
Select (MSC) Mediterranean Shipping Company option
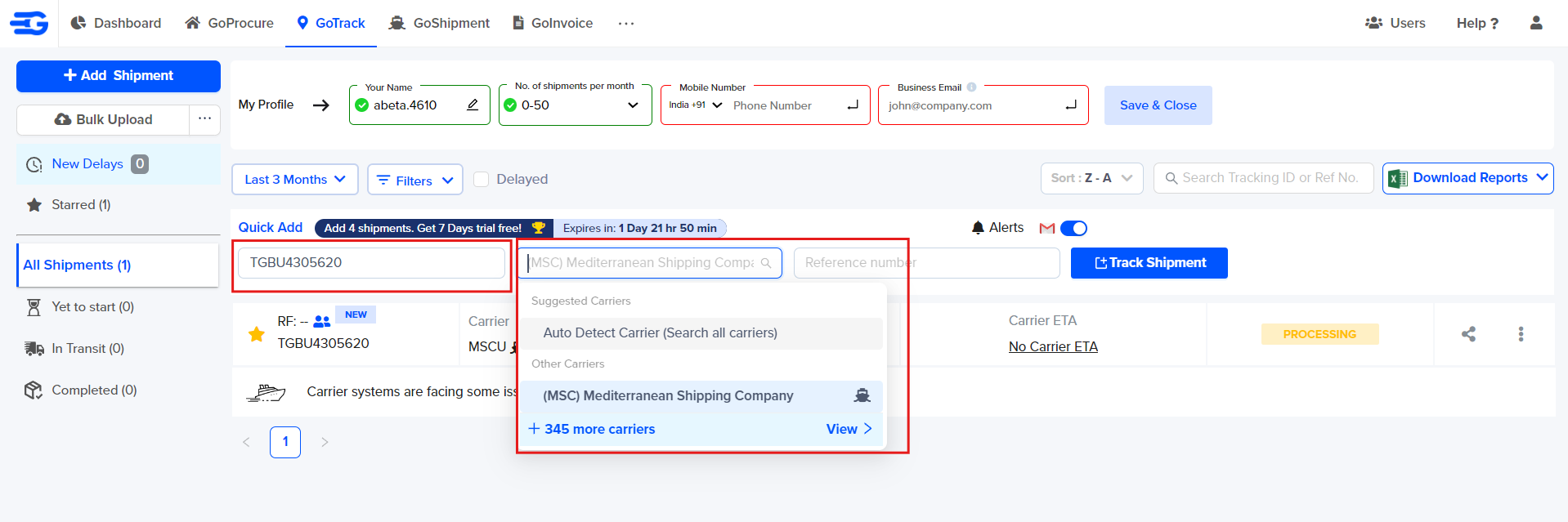click(x=701, y=395)
